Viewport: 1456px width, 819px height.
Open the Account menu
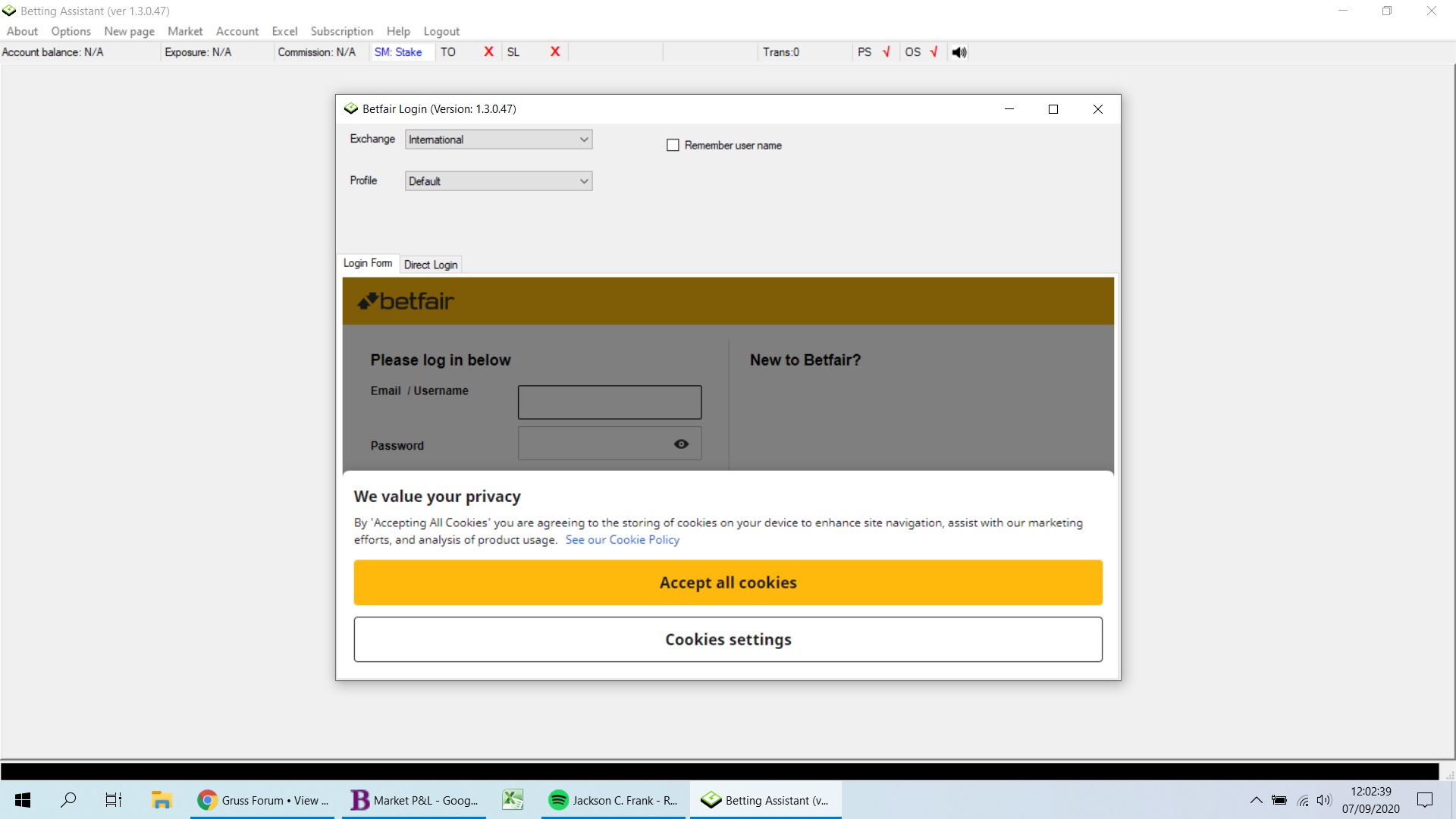(x=237, y=31)
